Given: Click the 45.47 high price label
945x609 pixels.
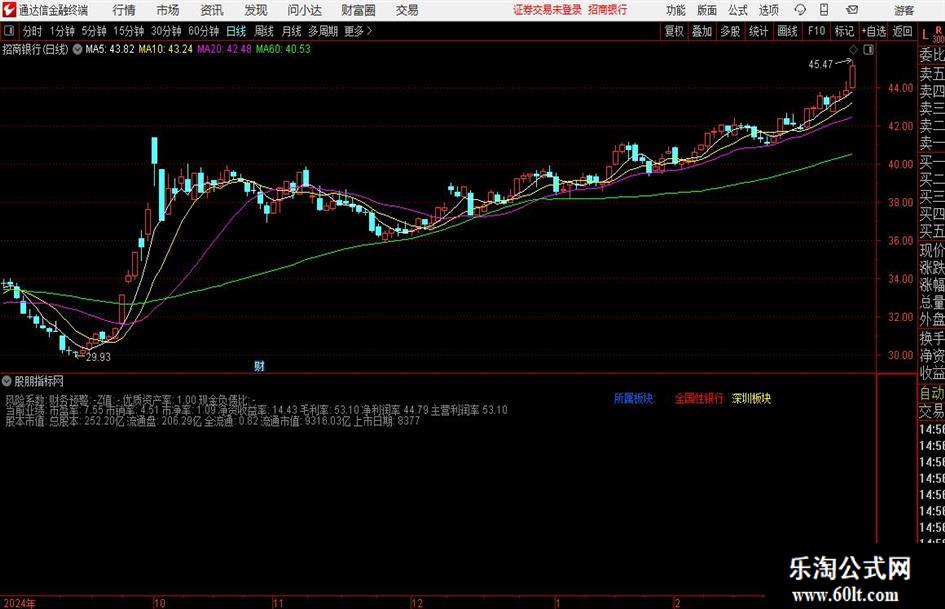Looking at the screenshot, I should point(820,65).
